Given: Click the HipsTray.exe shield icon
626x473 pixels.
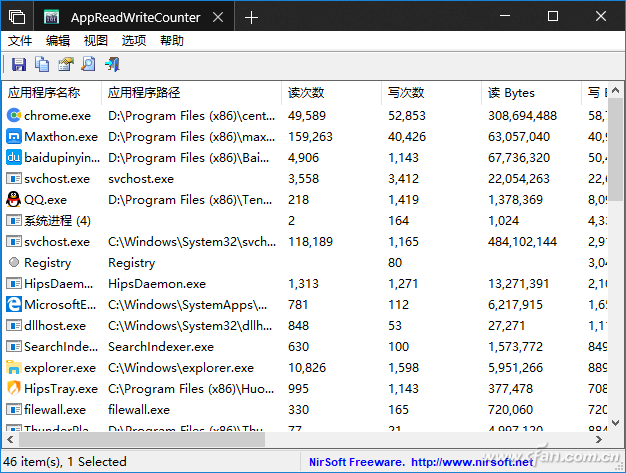Looking at the screenshot, I should pyautogui.click(x=14, y=388).
